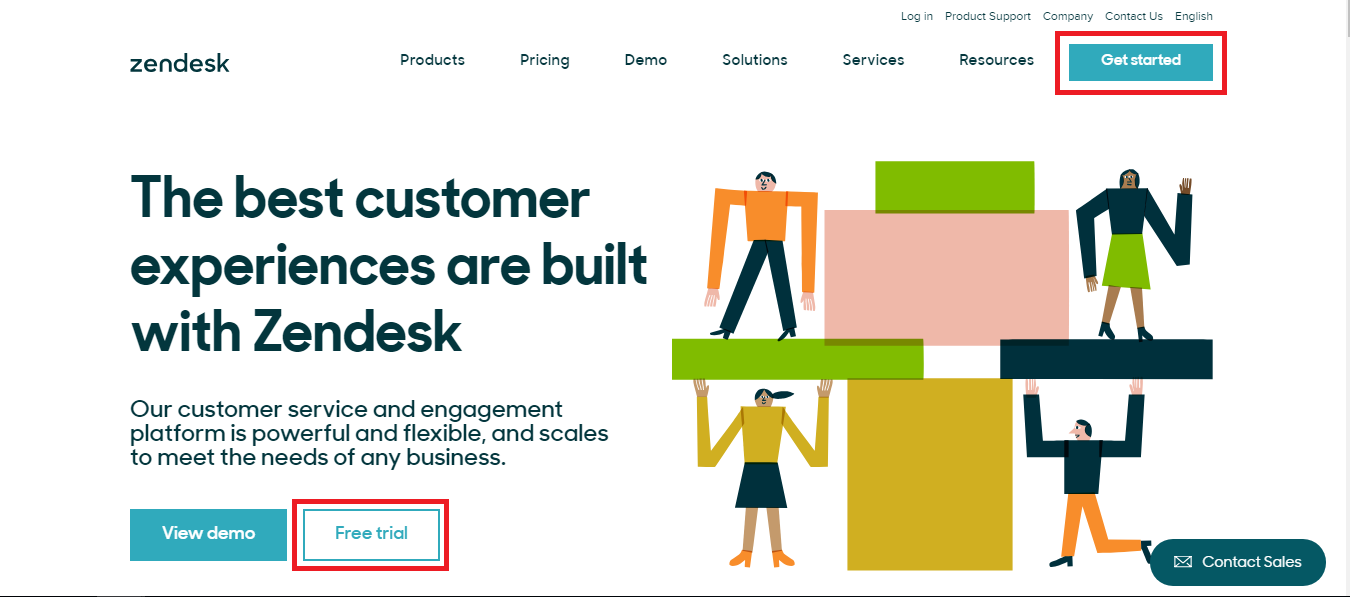Click the View demo button
Viewport: 1350px width, 597px height.
click(x=208, y=534)
